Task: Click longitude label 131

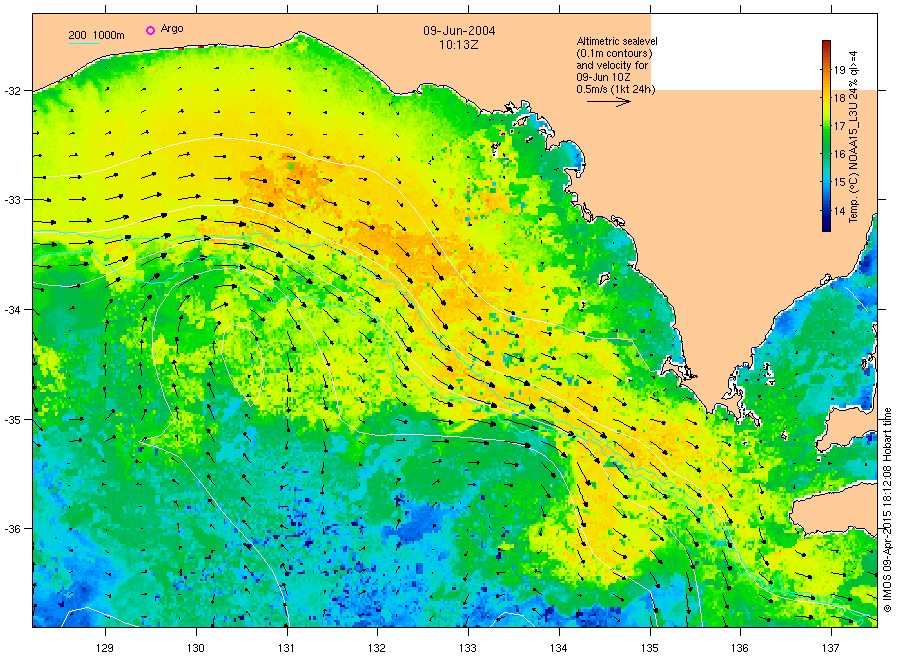Action: [x=286, y=649]
